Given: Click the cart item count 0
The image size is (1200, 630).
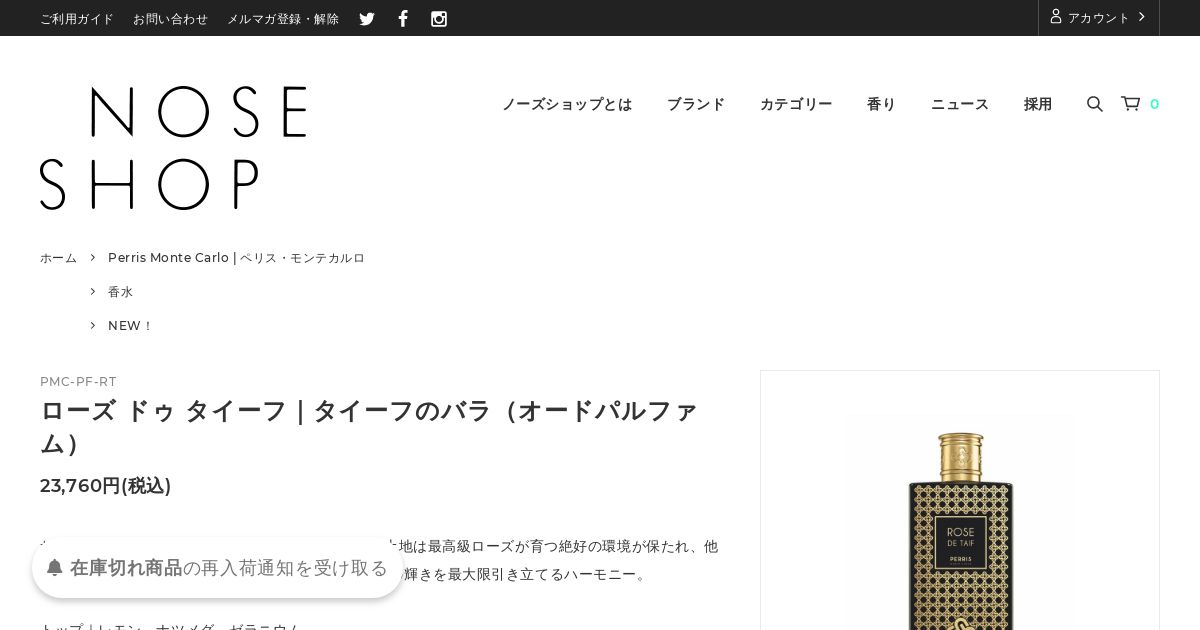Looking at the screenshot, I should pyautogui.click(x=1154, y=104).
